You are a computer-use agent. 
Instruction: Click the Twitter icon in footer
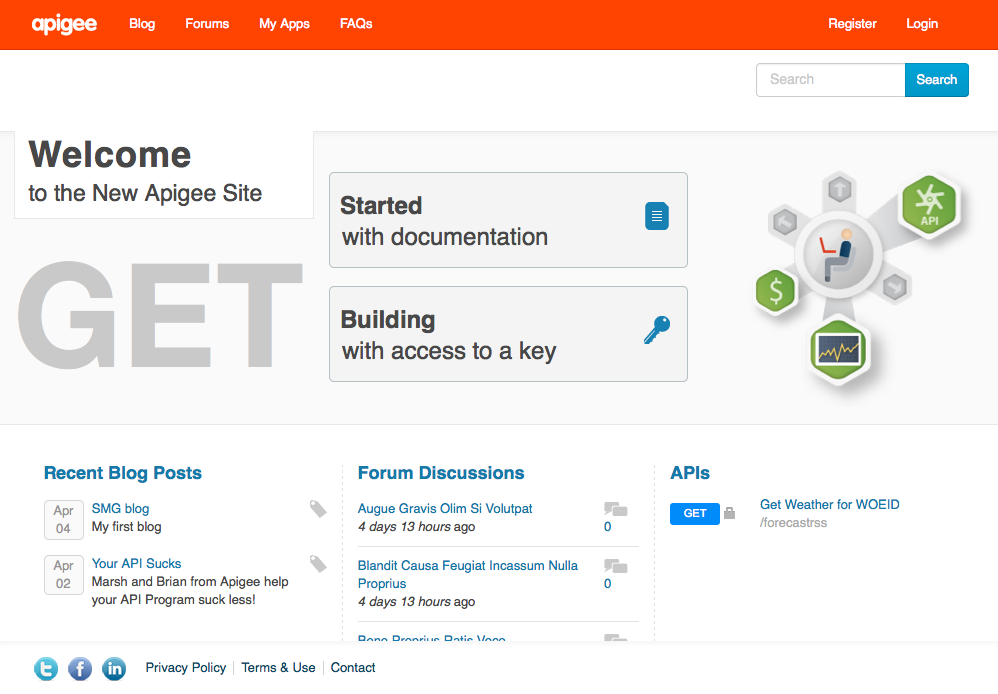click(x=46, y=669)
